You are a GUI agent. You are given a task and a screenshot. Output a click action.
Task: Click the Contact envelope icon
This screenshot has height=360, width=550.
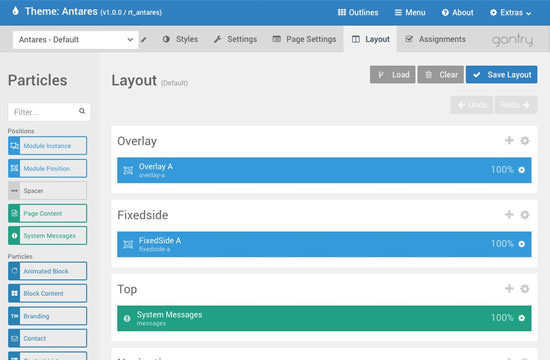point(14,339)
